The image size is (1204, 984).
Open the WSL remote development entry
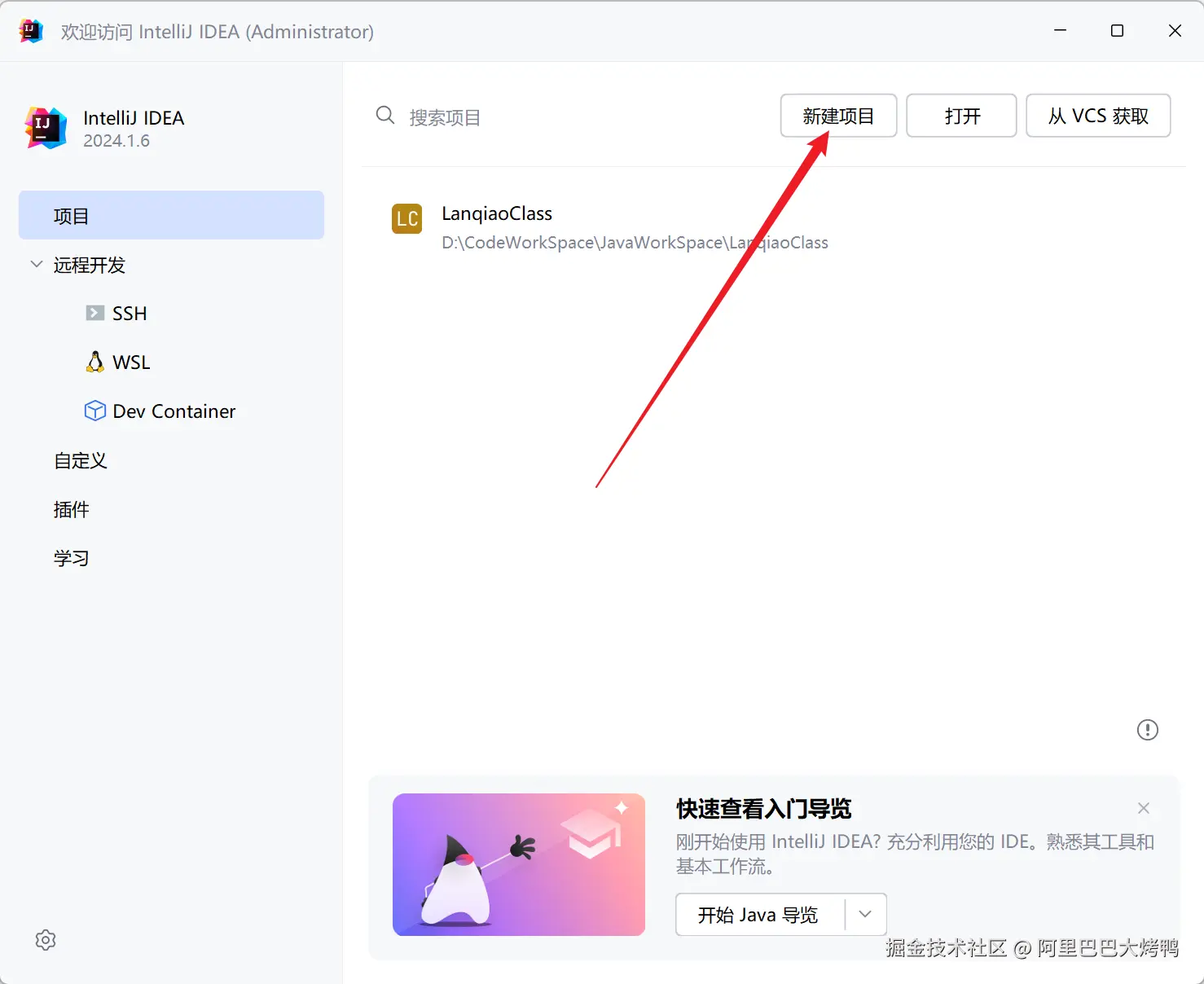tap(131, 362)
